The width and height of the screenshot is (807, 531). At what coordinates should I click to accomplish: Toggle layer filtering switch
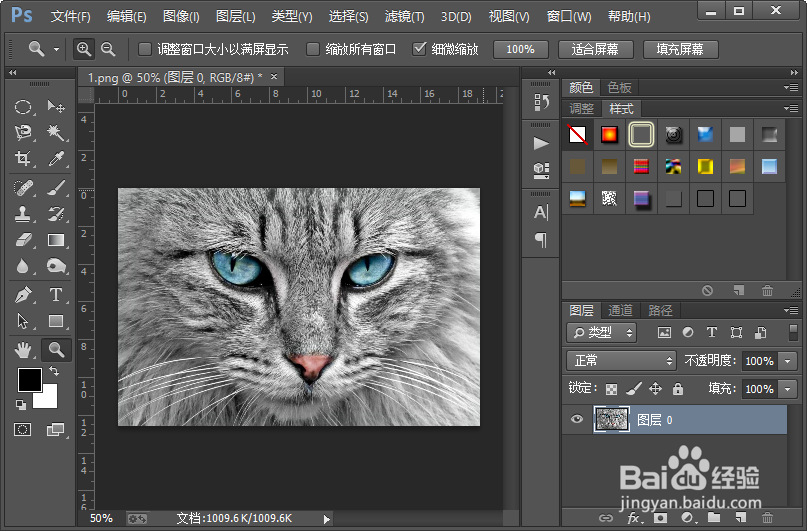pos(793,332)
